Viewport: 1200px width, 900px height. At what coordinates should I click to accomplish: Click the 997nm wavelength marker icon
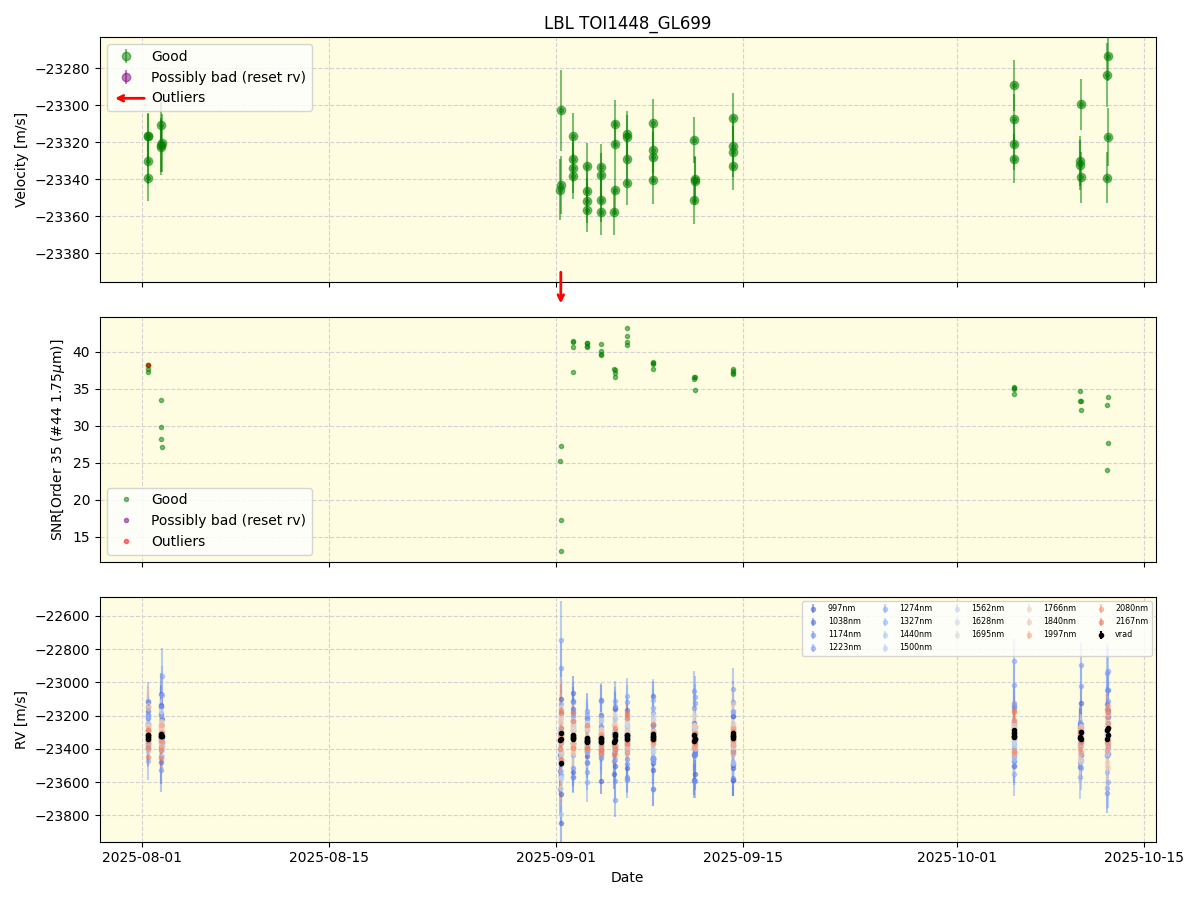(815, 607)
